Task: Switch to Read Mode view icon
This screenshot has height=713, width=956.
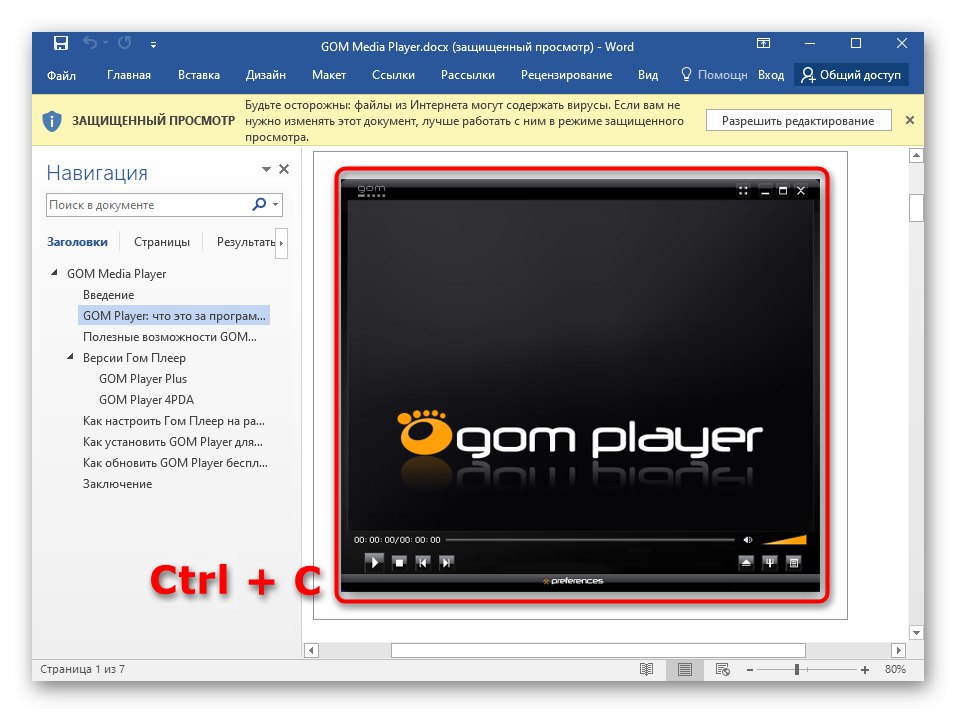Action: coord(646,670)
